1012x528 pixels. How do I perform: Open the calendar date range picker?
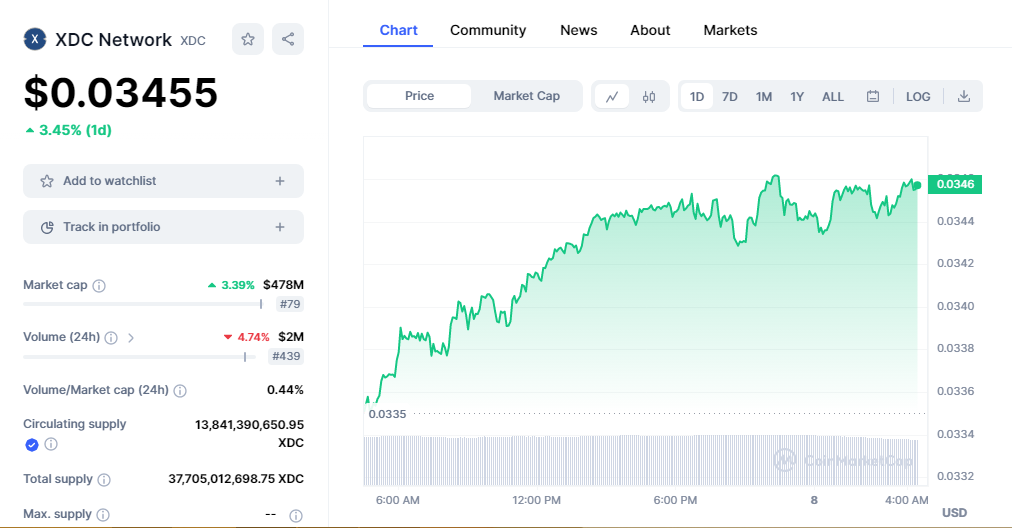click(x=873, y=97)
